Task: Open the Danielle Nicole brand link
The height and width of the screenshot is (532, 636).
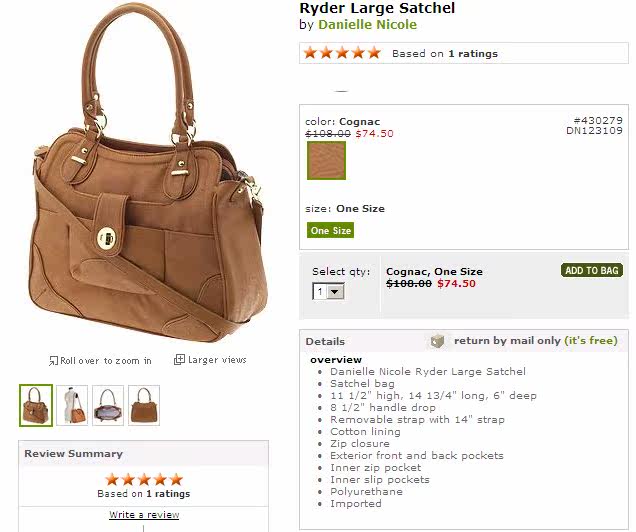Action: coord(367,24)
